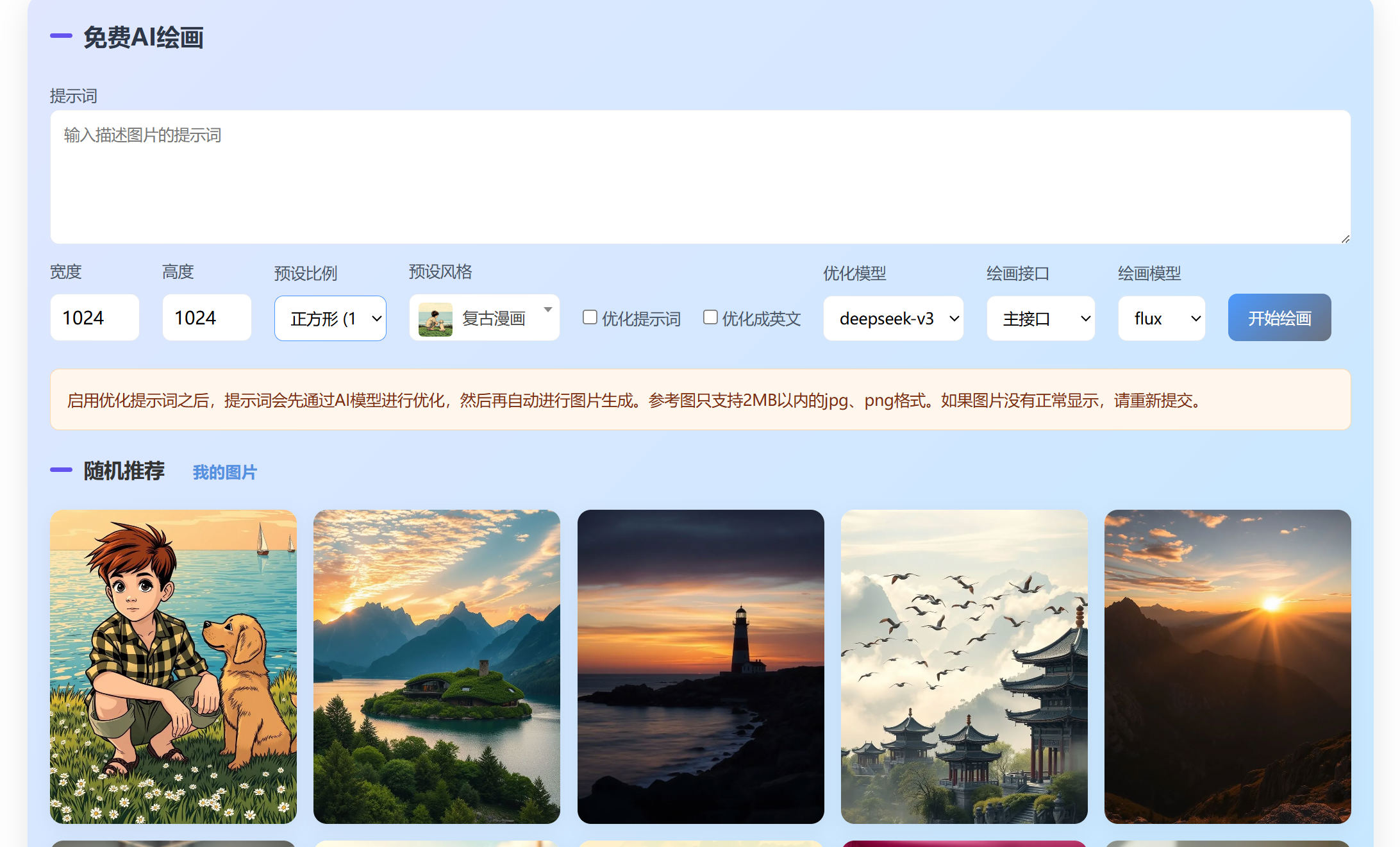Click the prompt text area
Image resolution: width=1400 pixels, height=847 pixels.
[700, 177]
